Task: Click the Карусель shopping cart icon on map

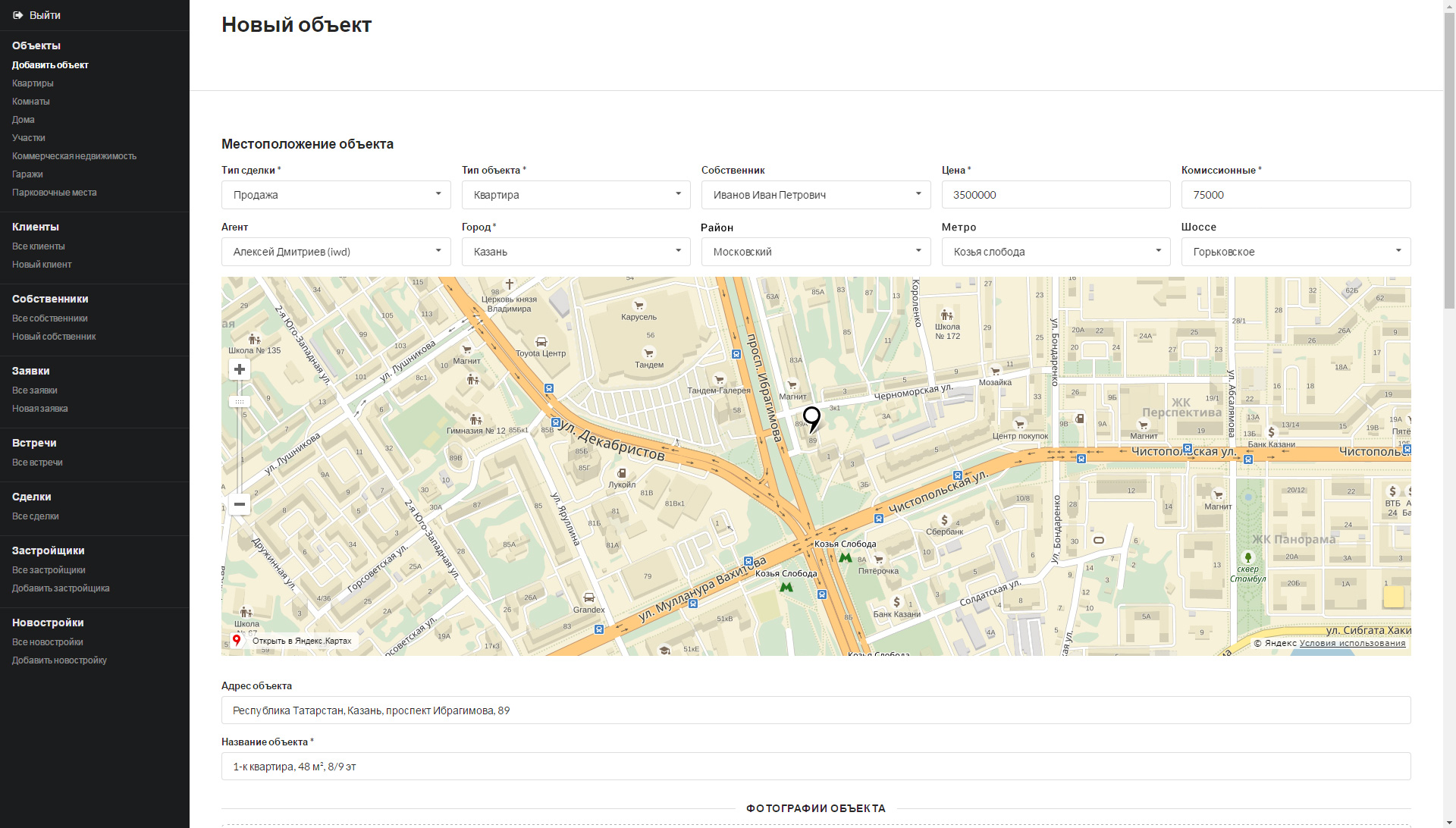Action: tap(639, 306)
